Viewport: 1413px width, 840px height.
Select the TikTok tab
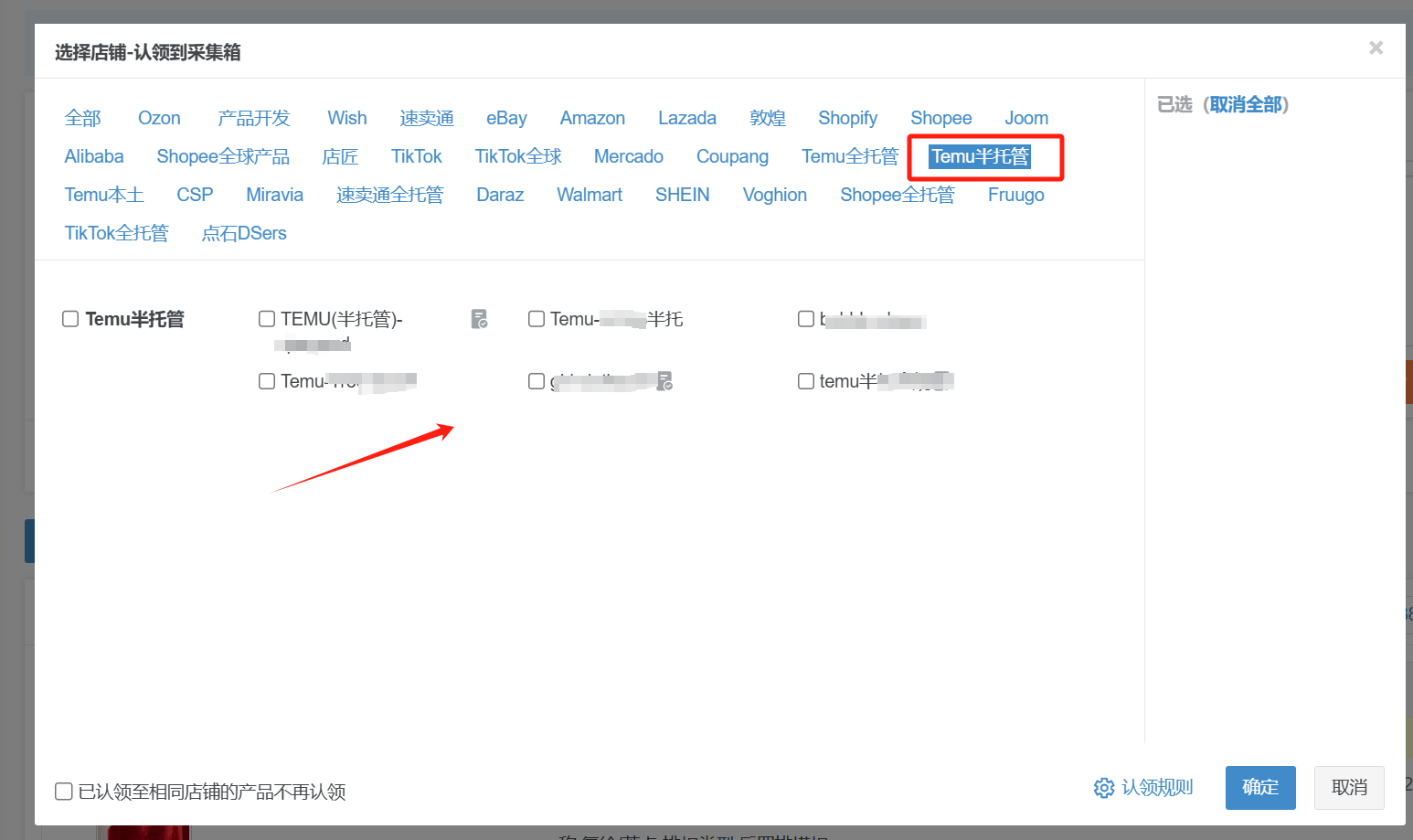point(417,156)
